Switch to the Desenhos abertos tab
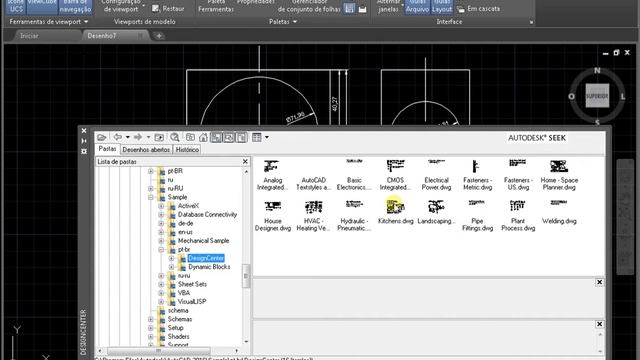This screenshot has width=640, height=360. [146, 150]
